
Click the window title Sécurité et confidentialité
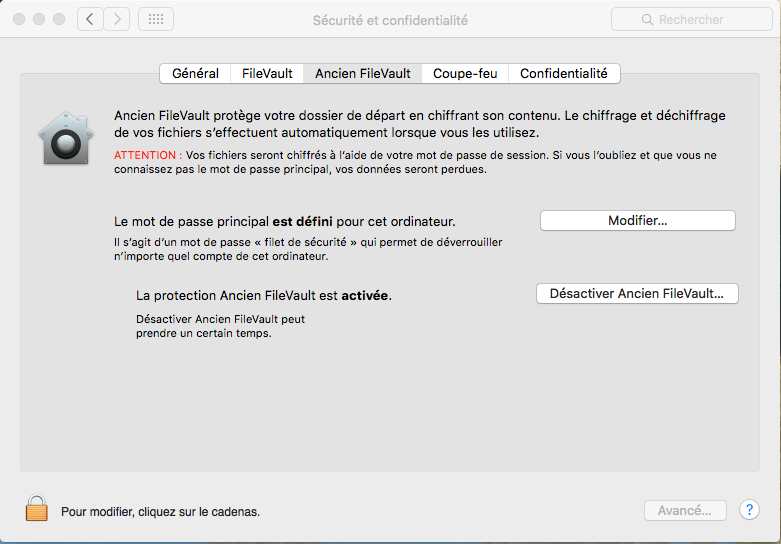point(390,20)
